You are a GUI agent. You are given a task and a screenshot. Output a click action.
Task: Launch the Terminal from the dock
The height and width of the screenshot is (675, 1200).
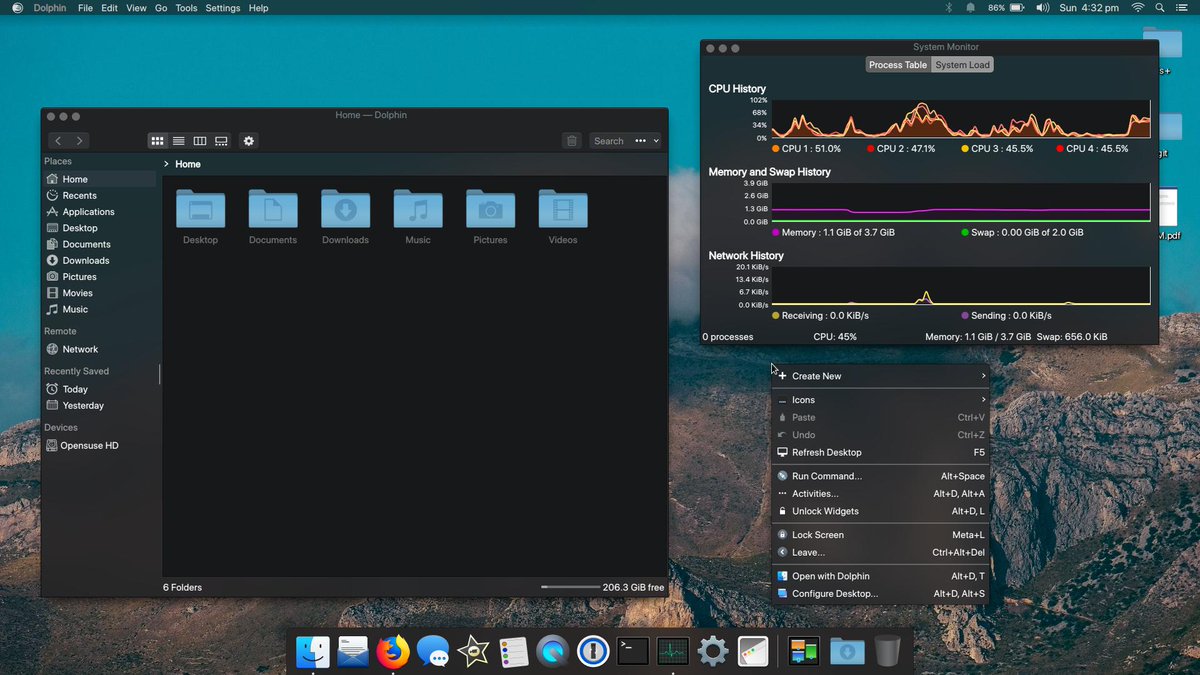pos(632,651)
